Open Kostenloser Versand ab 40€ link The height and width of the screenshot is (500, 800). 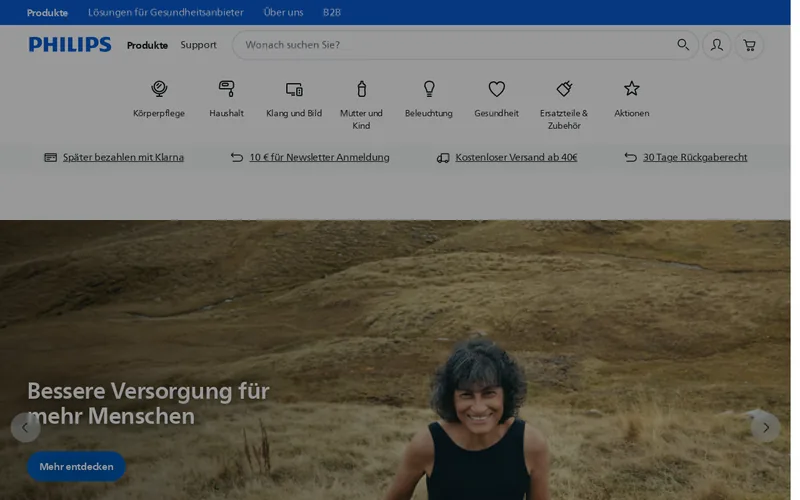516,157
